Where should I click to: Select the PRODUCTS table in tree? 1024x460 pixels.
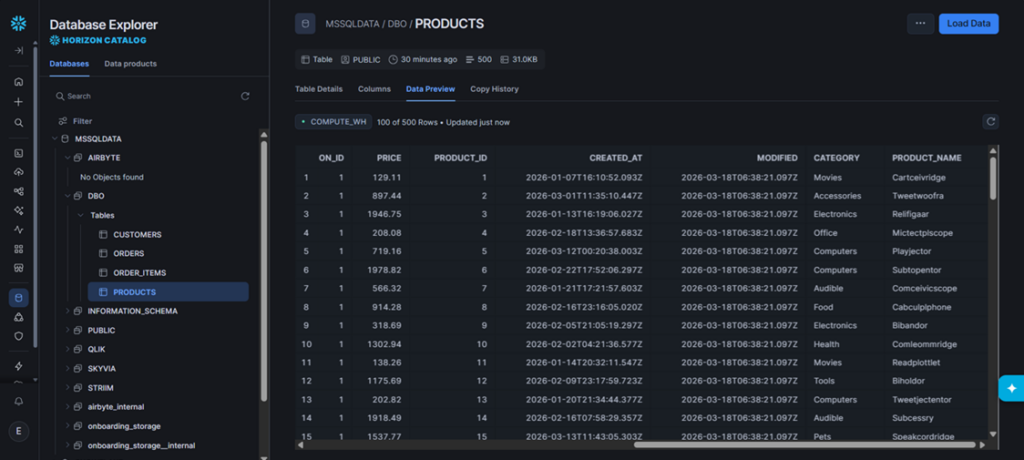point(168,292)
